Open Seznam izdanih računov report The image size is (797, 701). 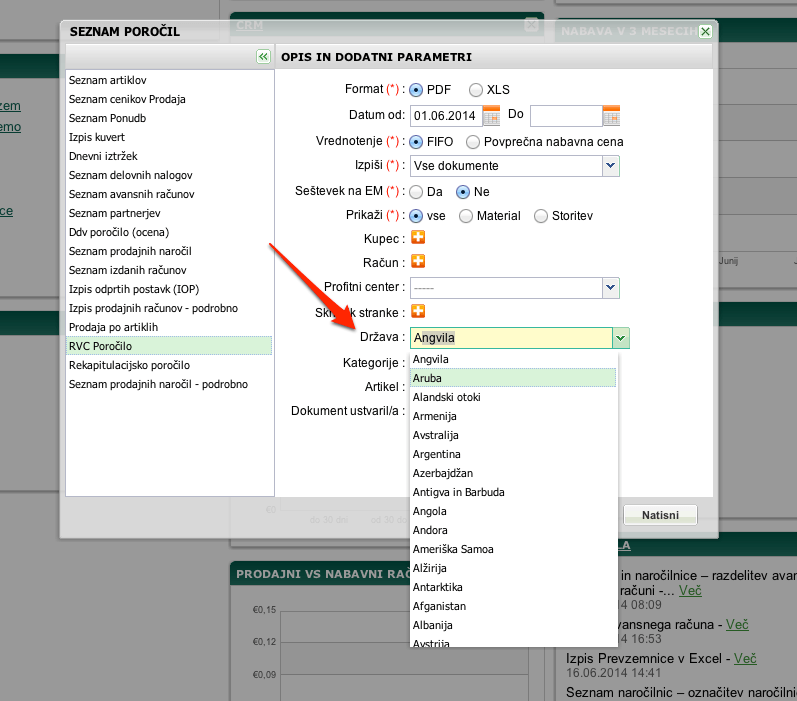pyautogui.click(x=169, y=270)
